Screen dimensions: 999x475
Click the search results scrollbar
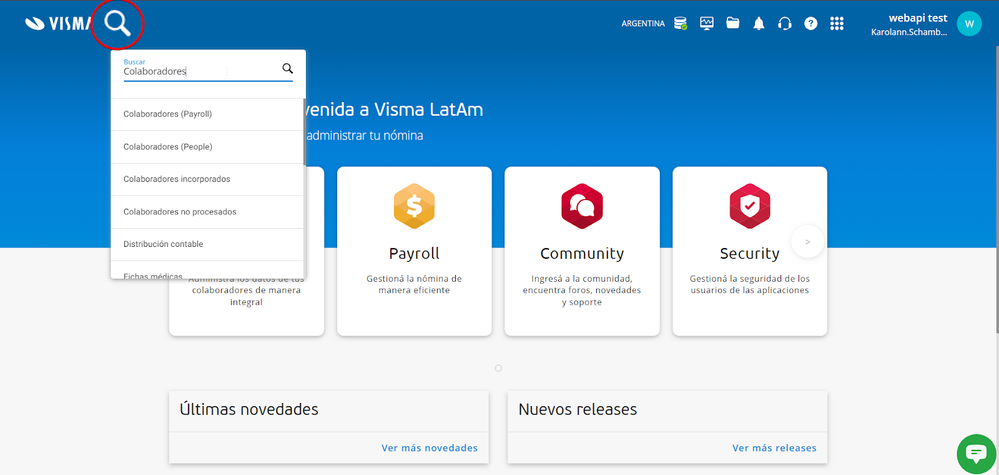point(304,132)
